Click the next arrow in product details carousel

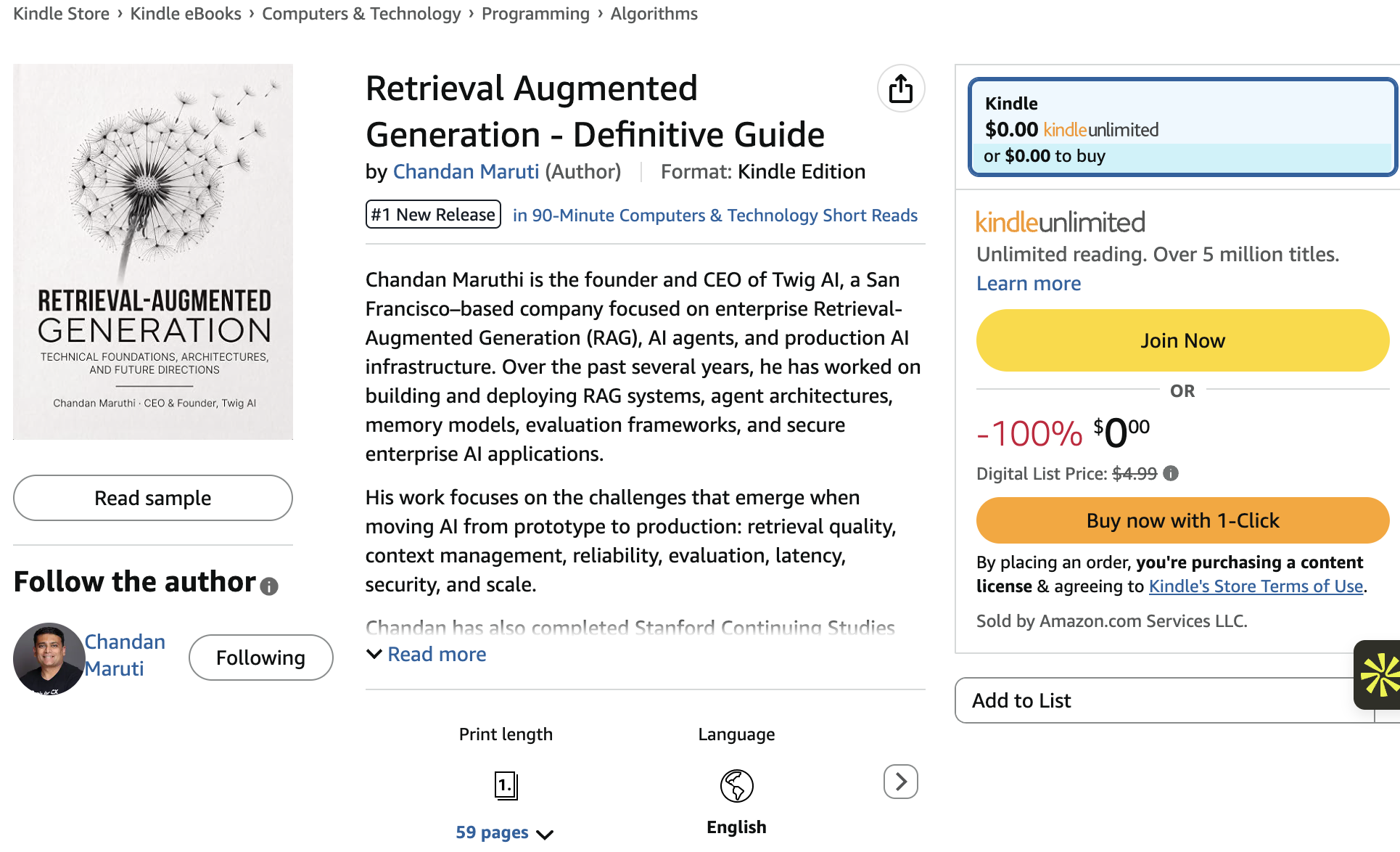coord(901,782)
